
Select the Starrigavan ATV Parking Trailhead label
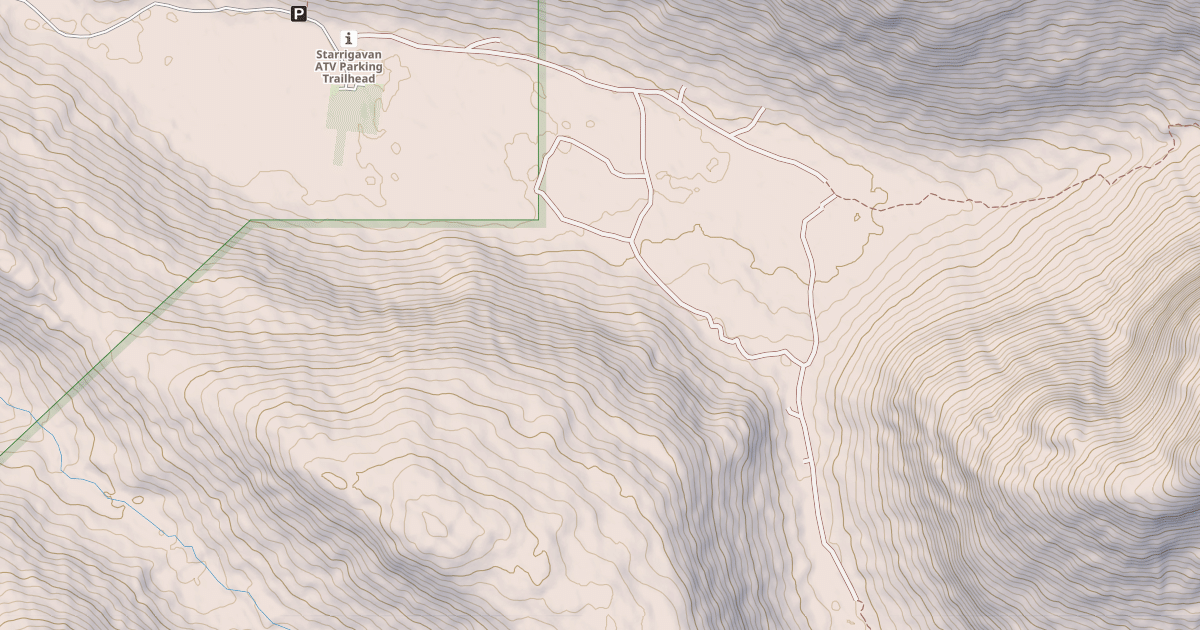pos(349,66)
